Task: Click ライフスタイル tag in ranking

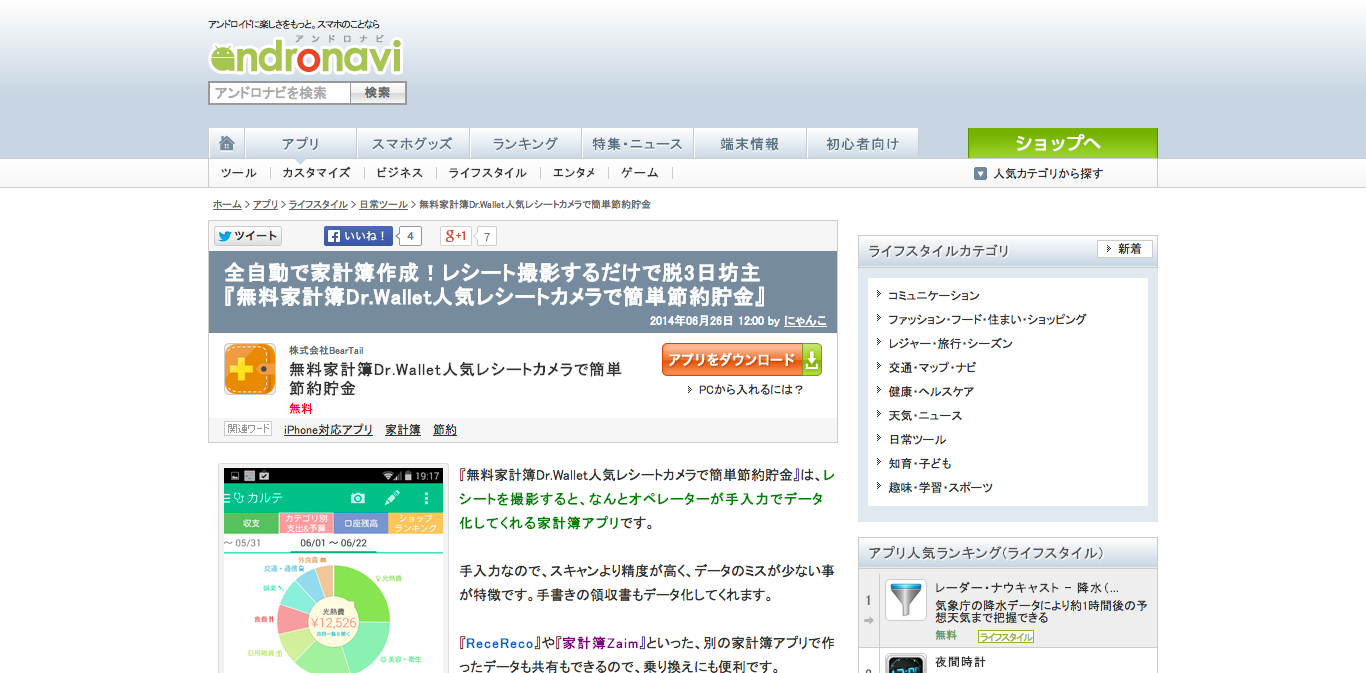Action: pyautogui.click(x=1006, y=637)
